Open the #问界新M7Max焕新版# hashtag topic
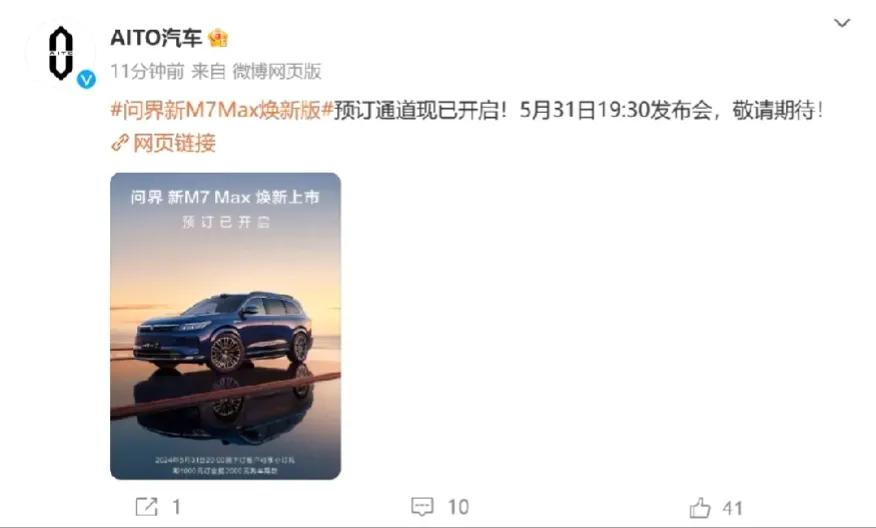The image size is (876, 528). coord(222,110)
